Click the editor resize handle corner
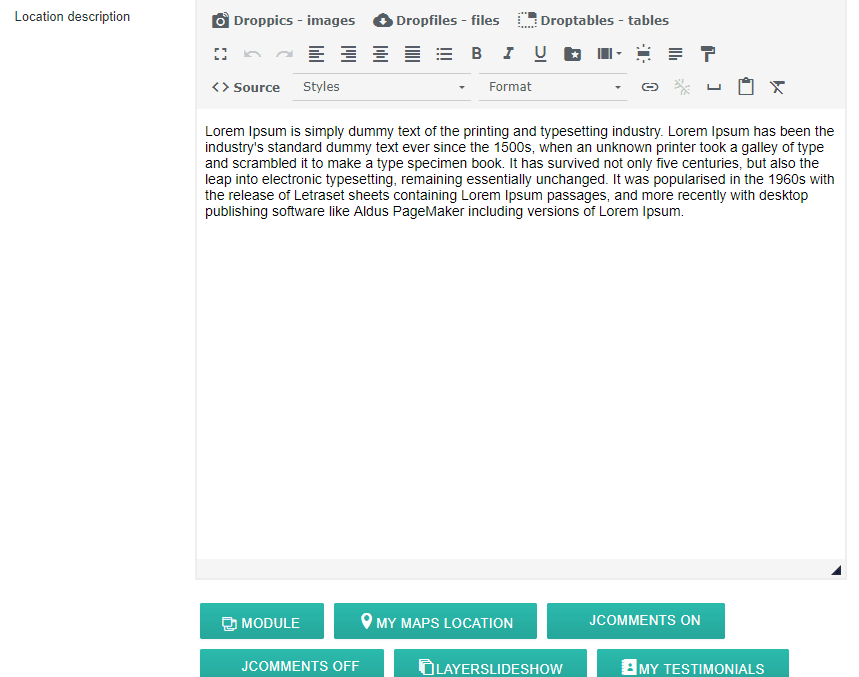The height and width of the screenshot is (677, 859). [835, 570]
